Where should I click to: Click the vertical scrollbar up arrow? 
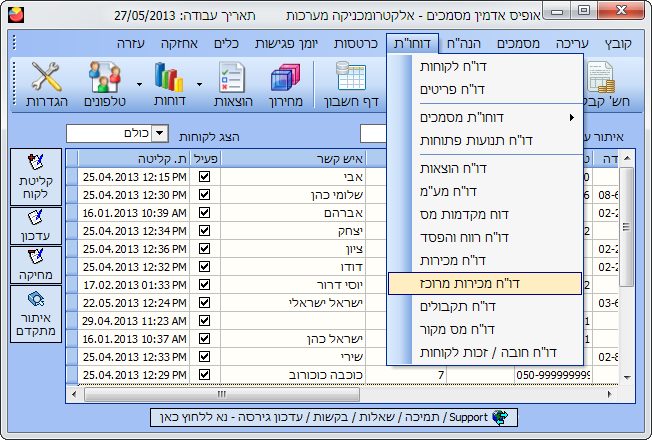click(x=627, y=158)
